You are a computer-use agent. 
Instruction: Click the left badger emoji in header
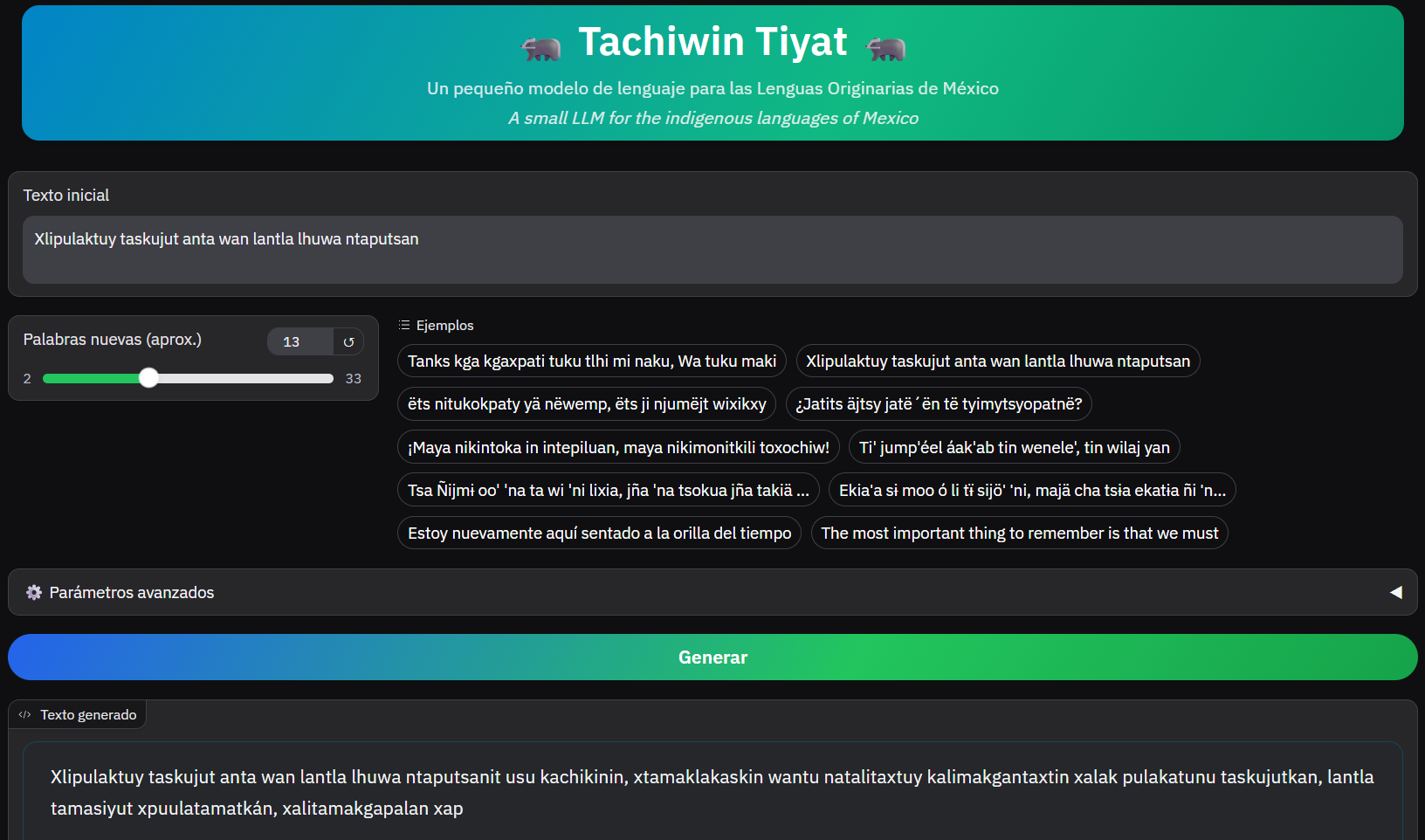tap(541, 48)
